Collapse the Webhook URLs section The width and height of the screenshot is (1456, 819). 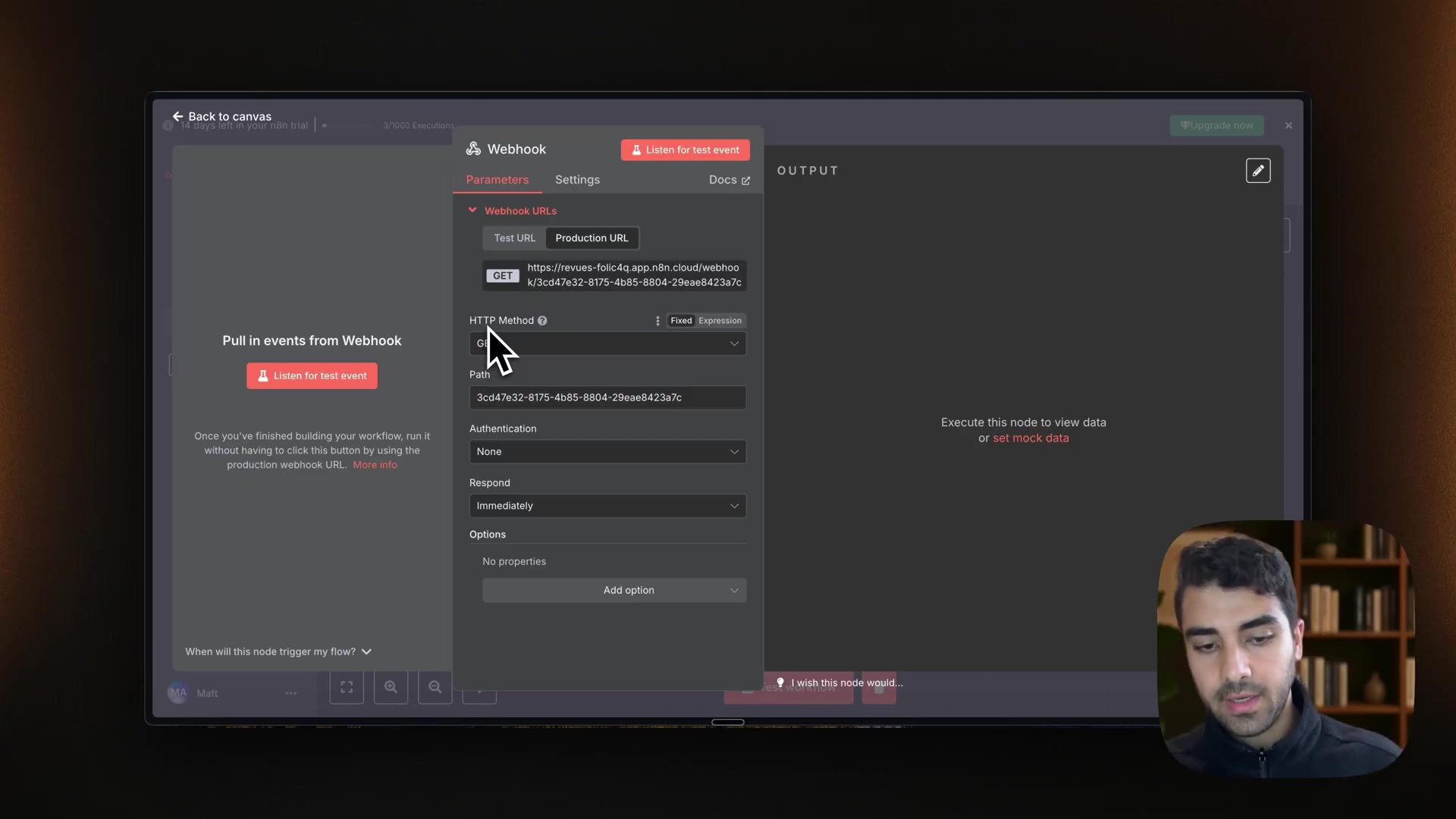point(472,211)
